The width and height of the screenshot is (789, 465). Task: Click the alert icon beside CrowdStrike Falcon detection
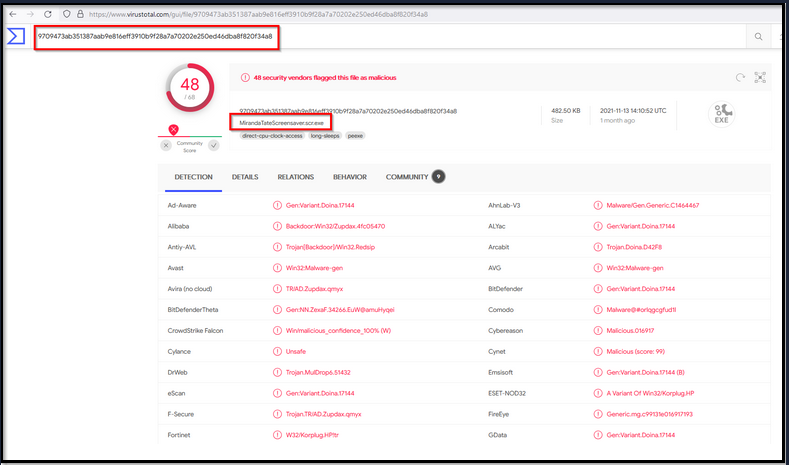pyautogui.click(x=277, y=331)
